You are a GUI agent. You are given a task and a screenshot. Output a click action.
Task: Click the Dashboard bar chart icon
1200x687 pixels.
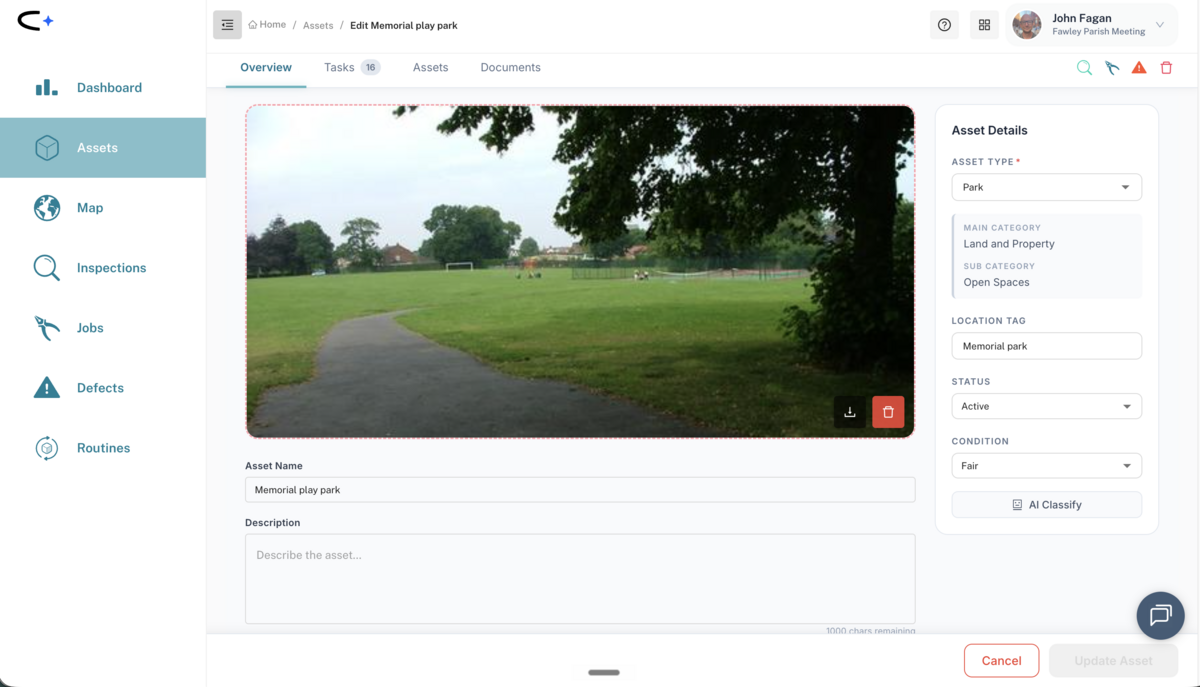[x=47, y=88]
